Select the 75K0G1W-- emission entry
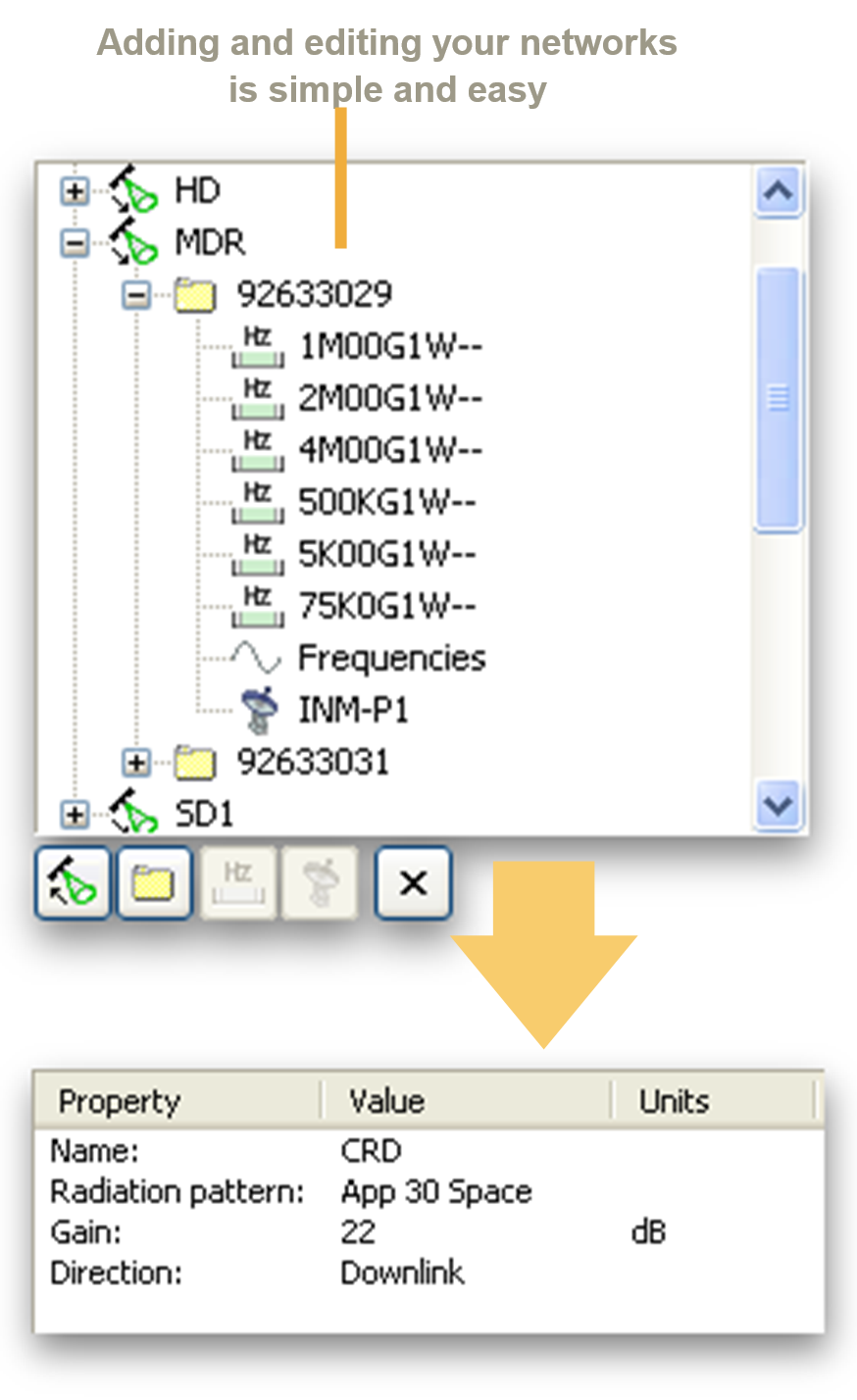This screenshot has height=1400, width=857. 387,606
